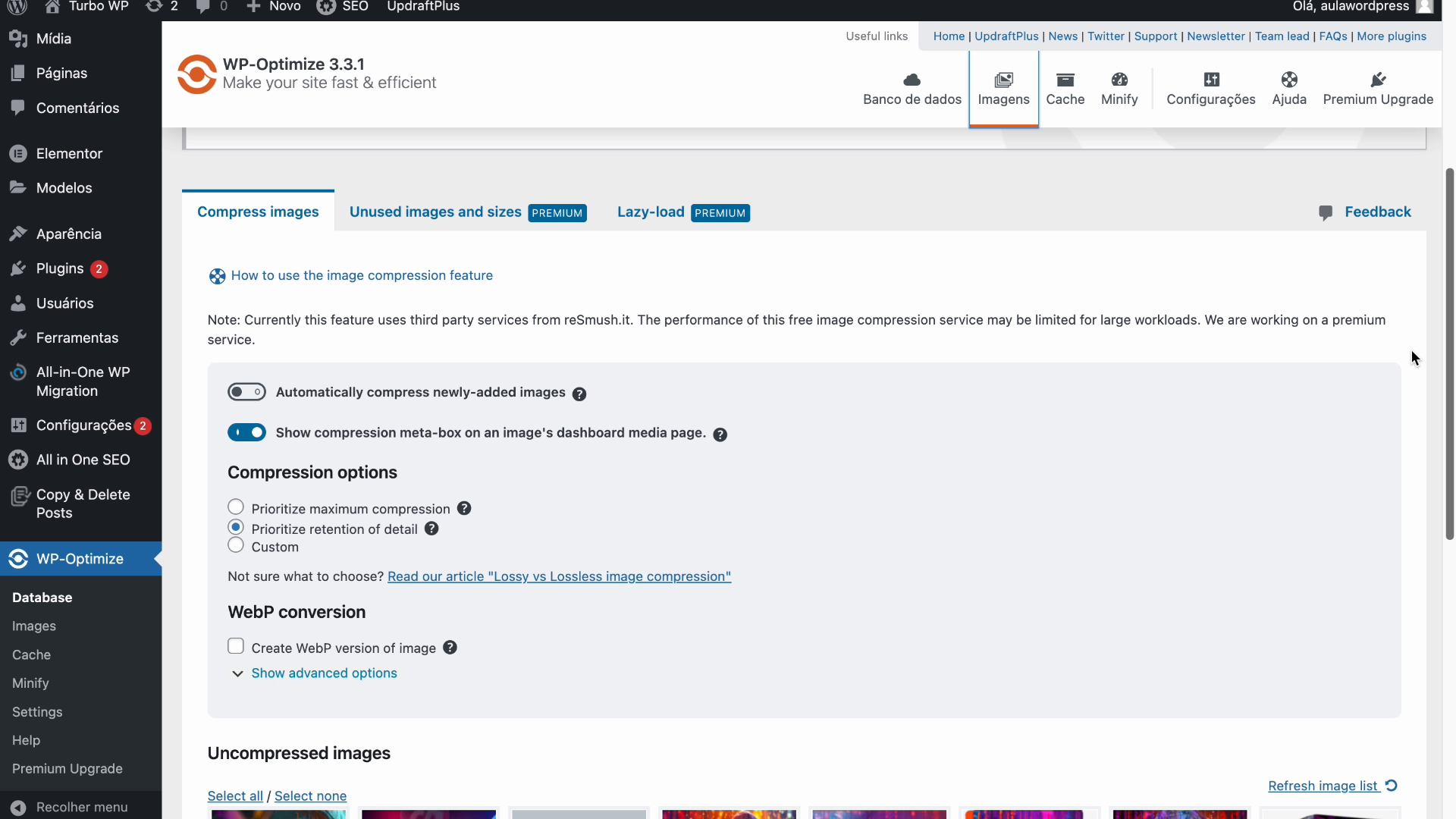Click the Premium Upgrade plug icon
The width and height of the screenshot is (1456, 819).
(x=1377, y=80)
